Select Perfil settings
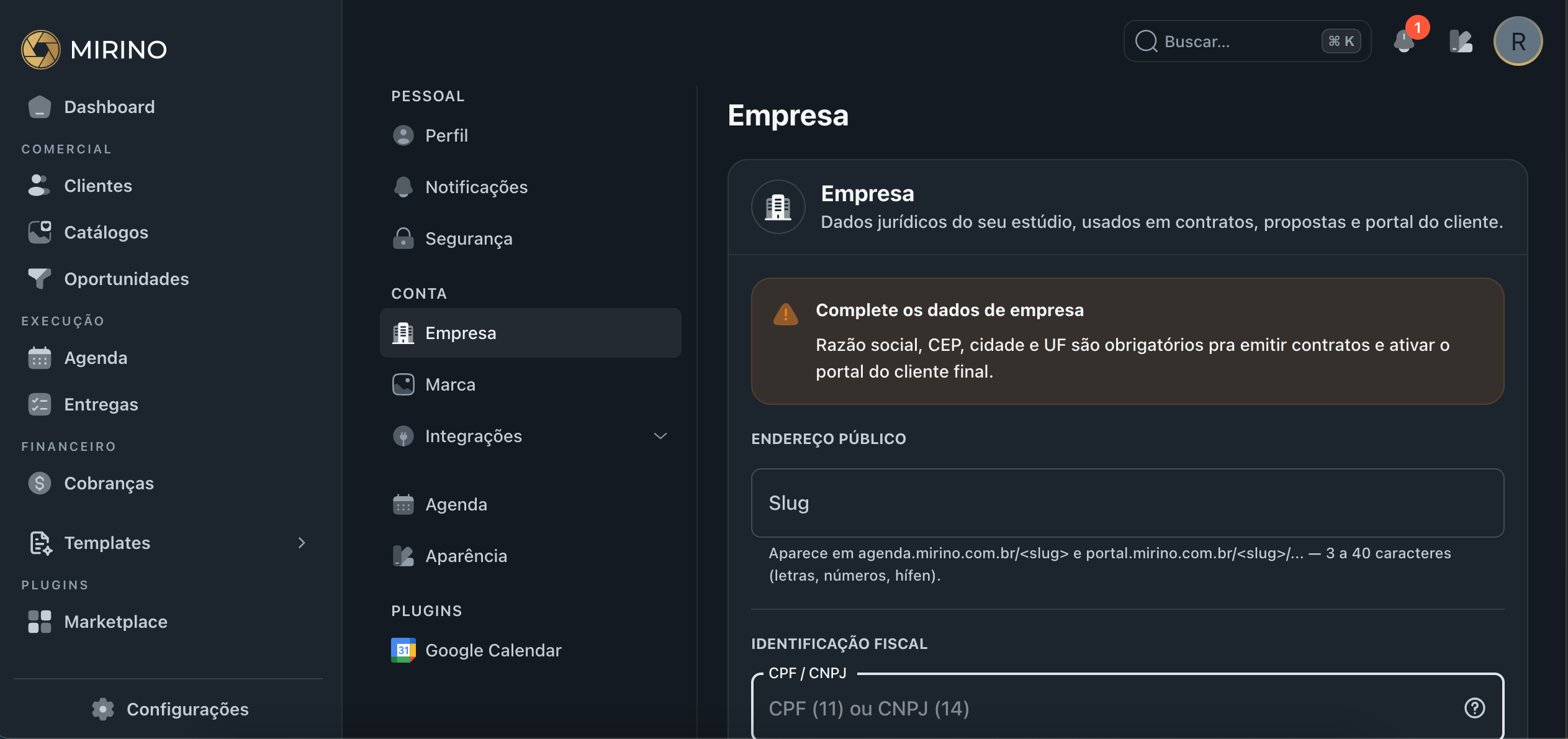This screenshot has height=739, width=1568. pos(531,135)
